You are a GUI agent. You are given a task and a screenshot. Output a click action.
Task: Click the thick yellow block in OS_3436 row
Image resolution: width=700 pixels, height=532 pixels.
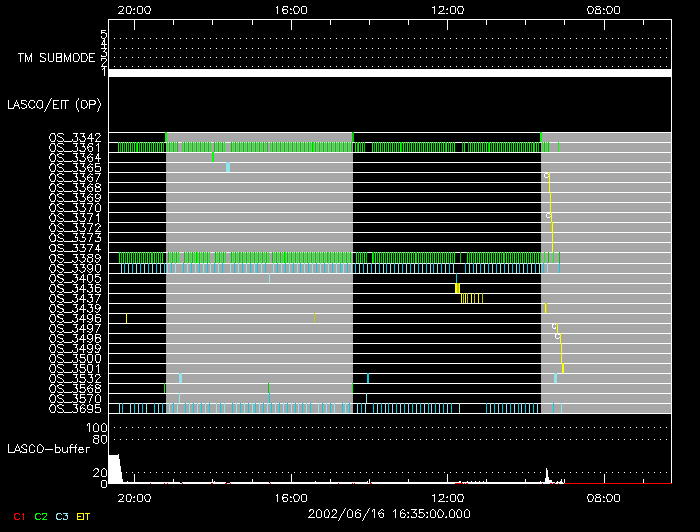(457, 288)
